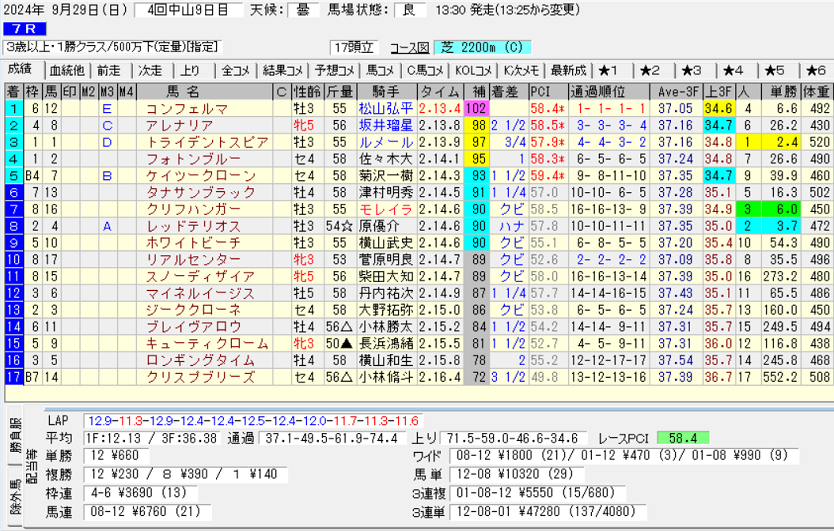
Task: Click horse name クリフハンガー
Action: [x=191, y=209]
